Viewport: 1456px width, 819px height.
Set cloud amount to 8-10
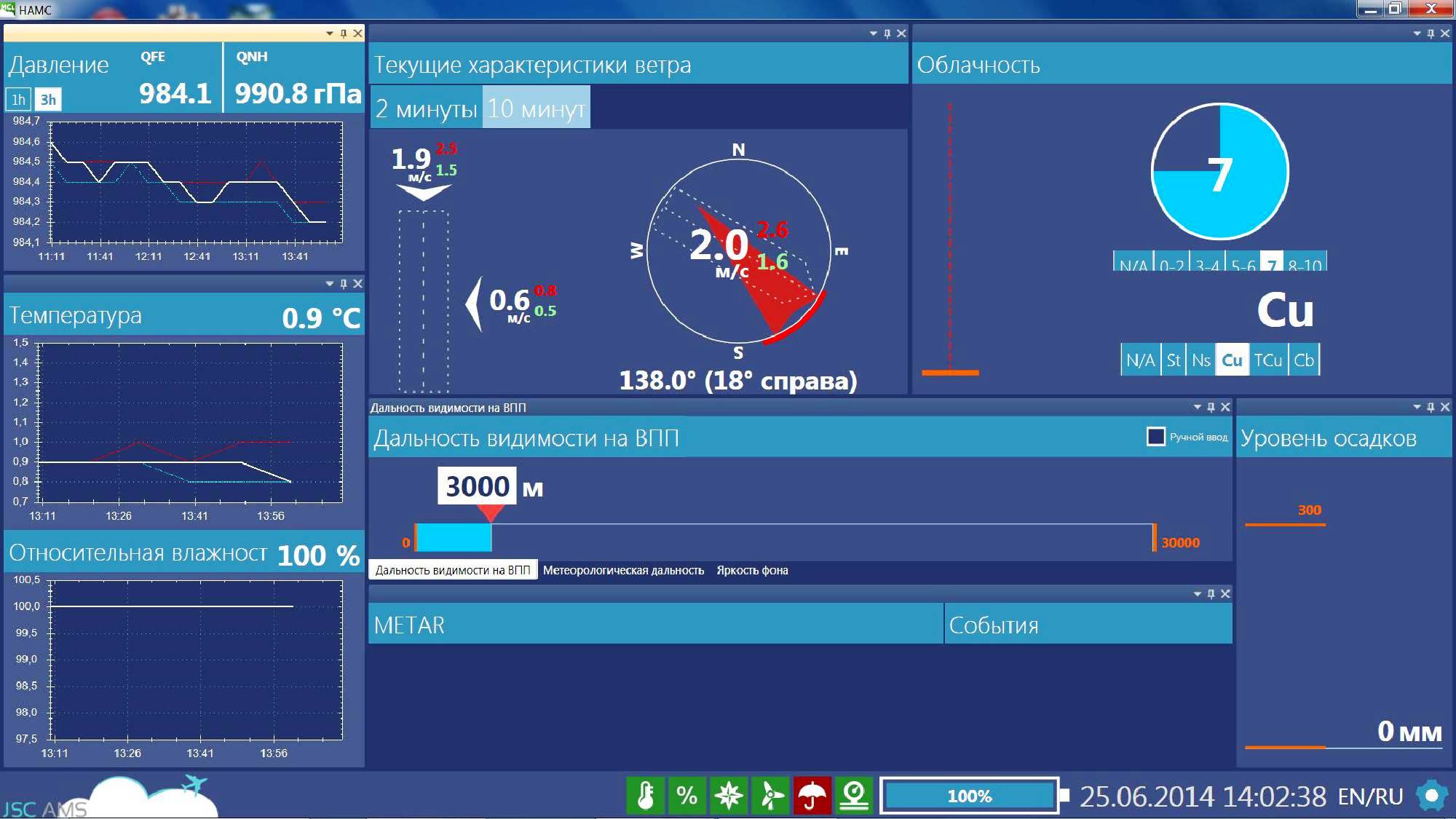point(1305,262)
